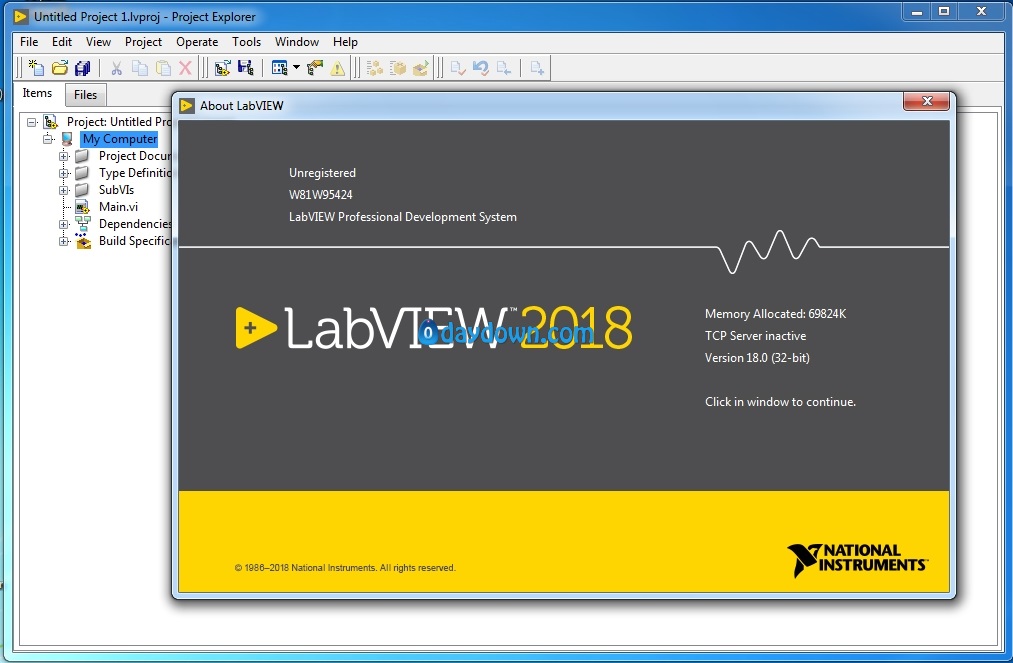1013x663 pixels.
Task: Click the Deploy open box icon
Action: click(x=421, y=68)
